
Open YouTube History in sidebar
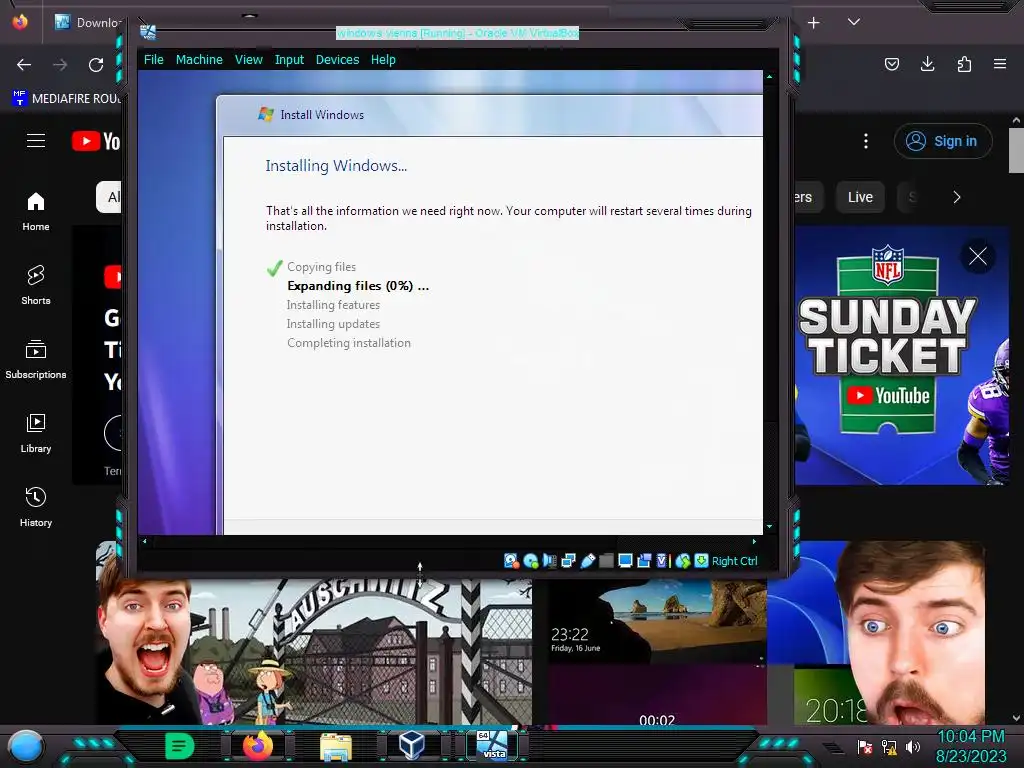(36, 507)
